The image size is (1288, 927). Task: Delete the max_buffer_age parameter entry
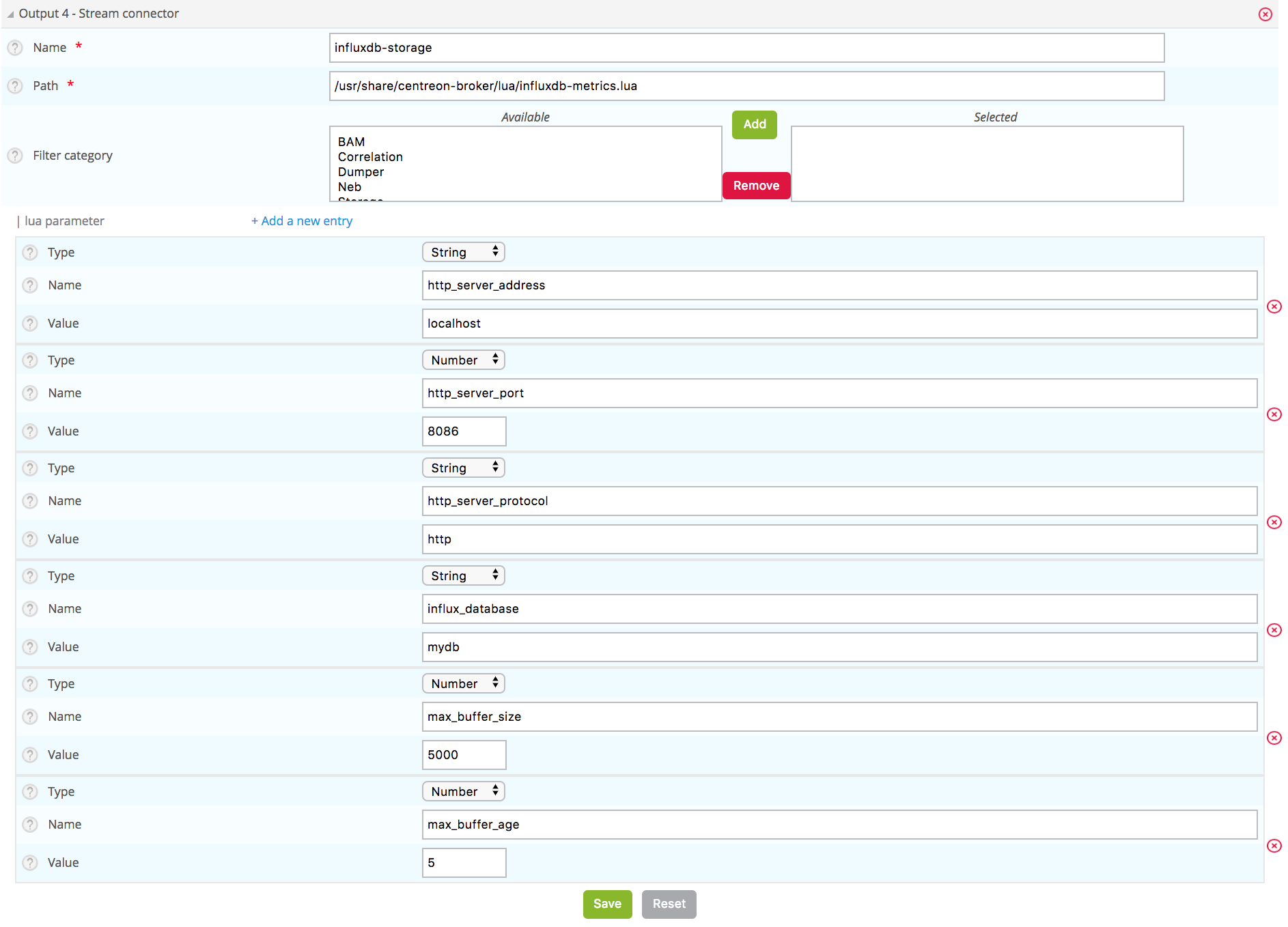pos(1274,846)
